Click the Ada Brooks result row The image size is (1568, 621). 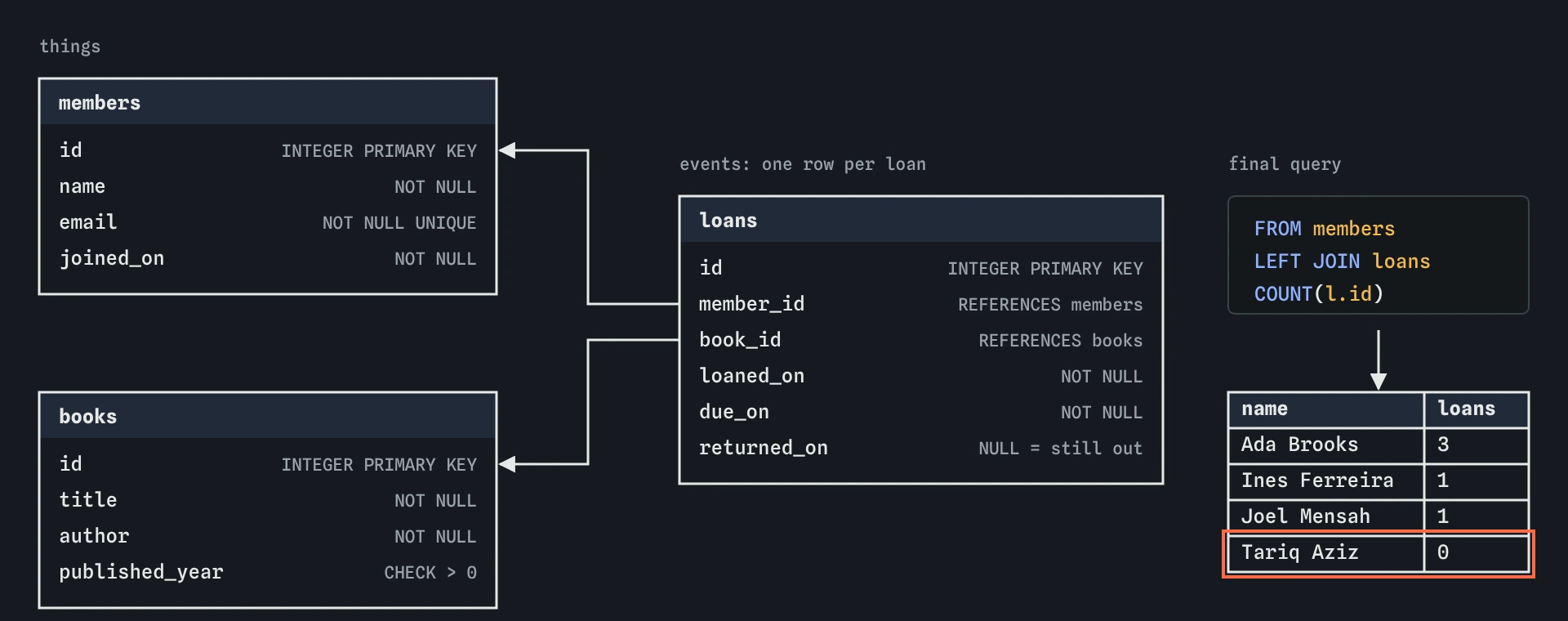click(1379, 445)
